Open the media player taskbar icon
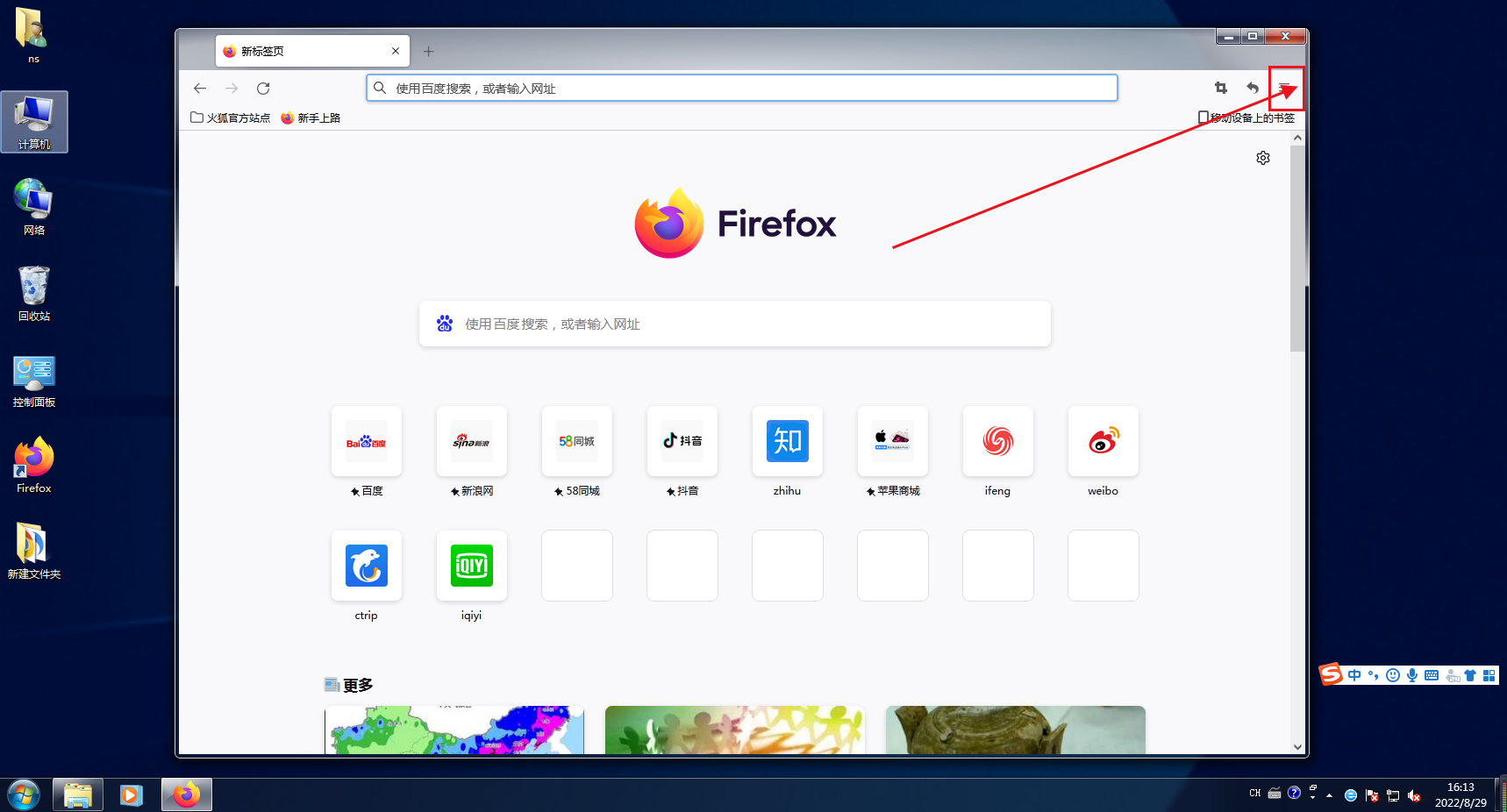 (132, 795)
